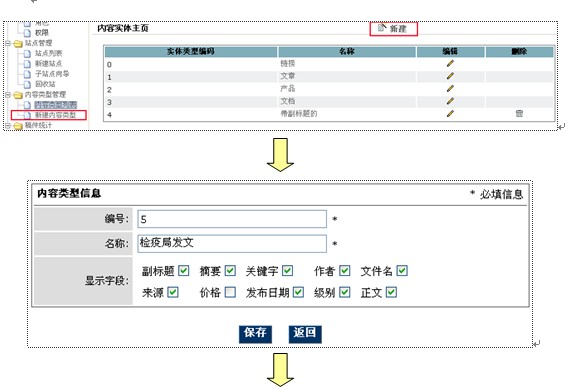Uncheck the 来源 checkbox
This screenshot has height=387, width=566.
click(173, 292)
